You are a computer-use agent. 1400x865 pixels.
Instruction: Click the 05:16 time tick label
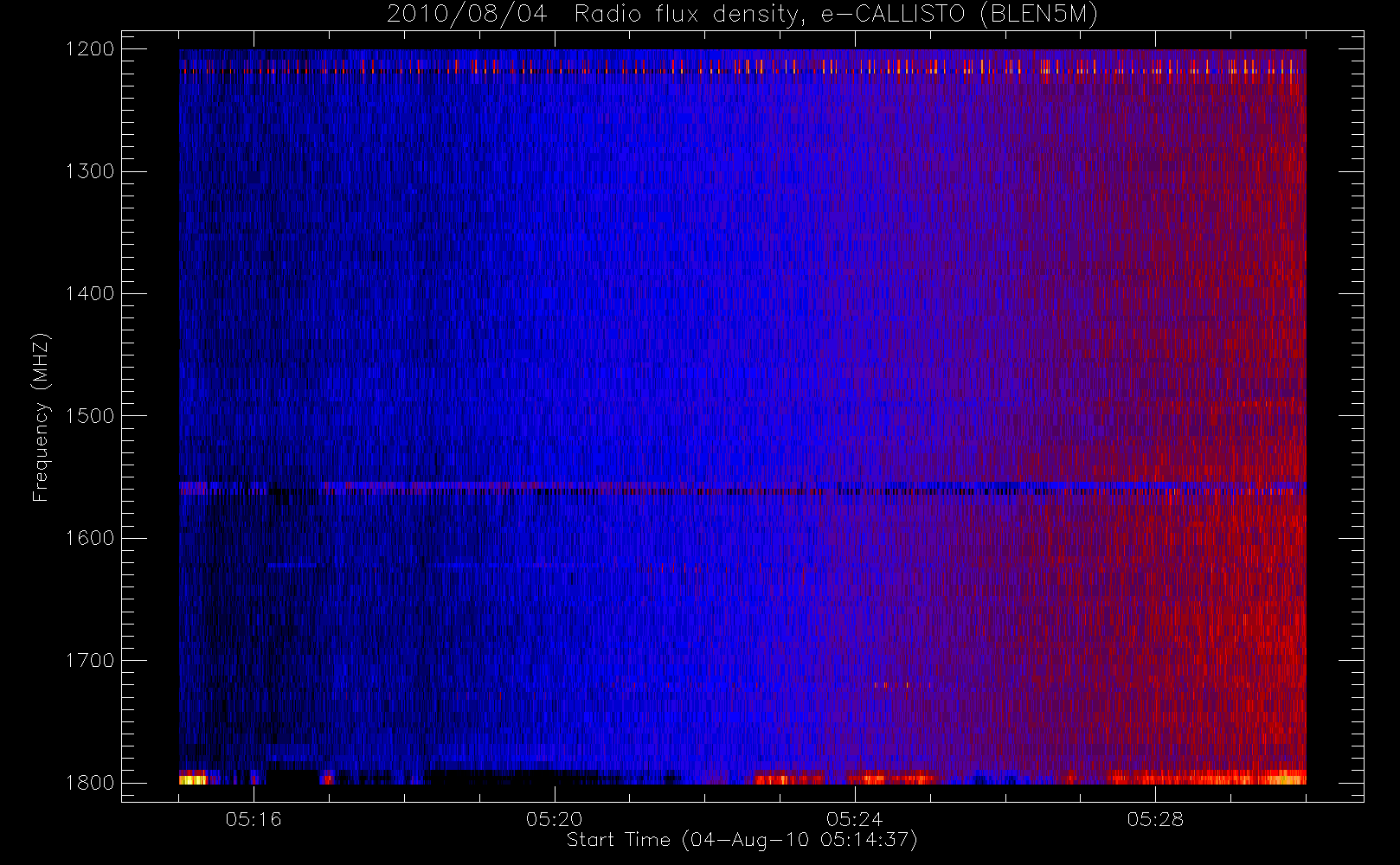[x=254, y=819]
